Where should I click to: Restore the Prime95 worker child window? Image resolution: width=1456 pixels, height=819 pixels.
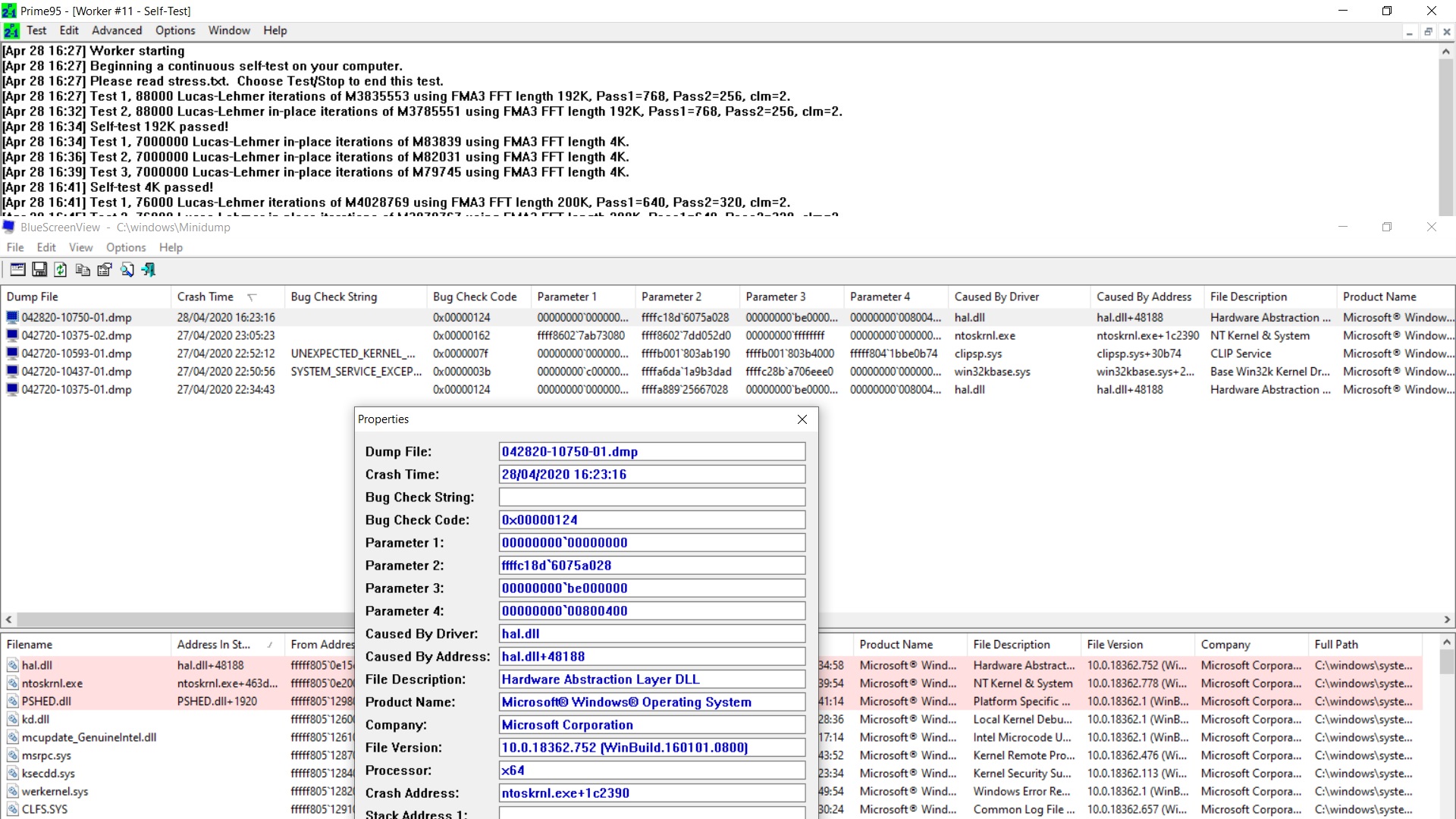pyautogui.click(x=1428, y=32)
